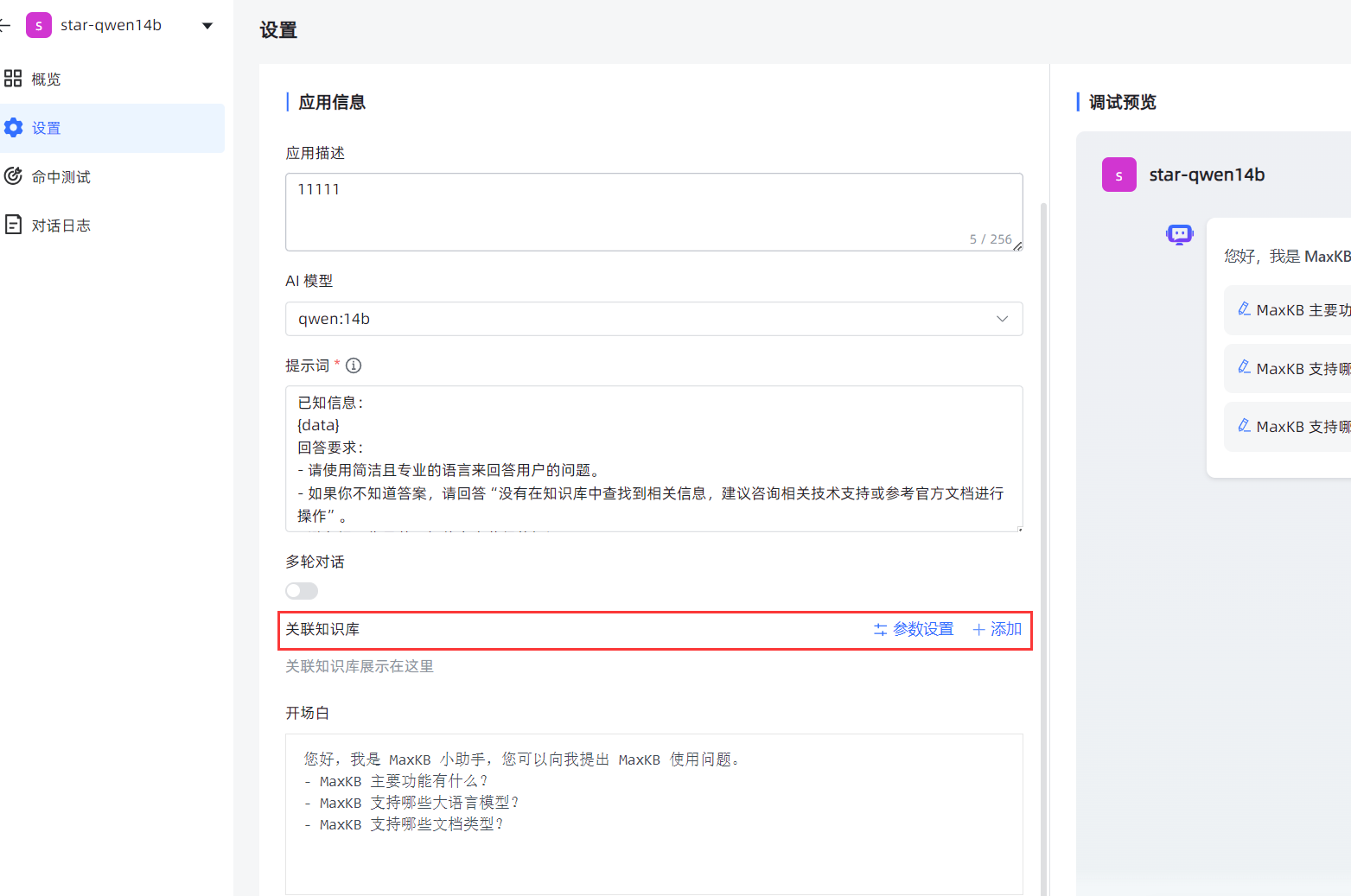Image resolution: width=1351 pixels, height=896 pixels.
Task: Click the star-qwen14b avatar in debug preview
Action: [1119, 175]
